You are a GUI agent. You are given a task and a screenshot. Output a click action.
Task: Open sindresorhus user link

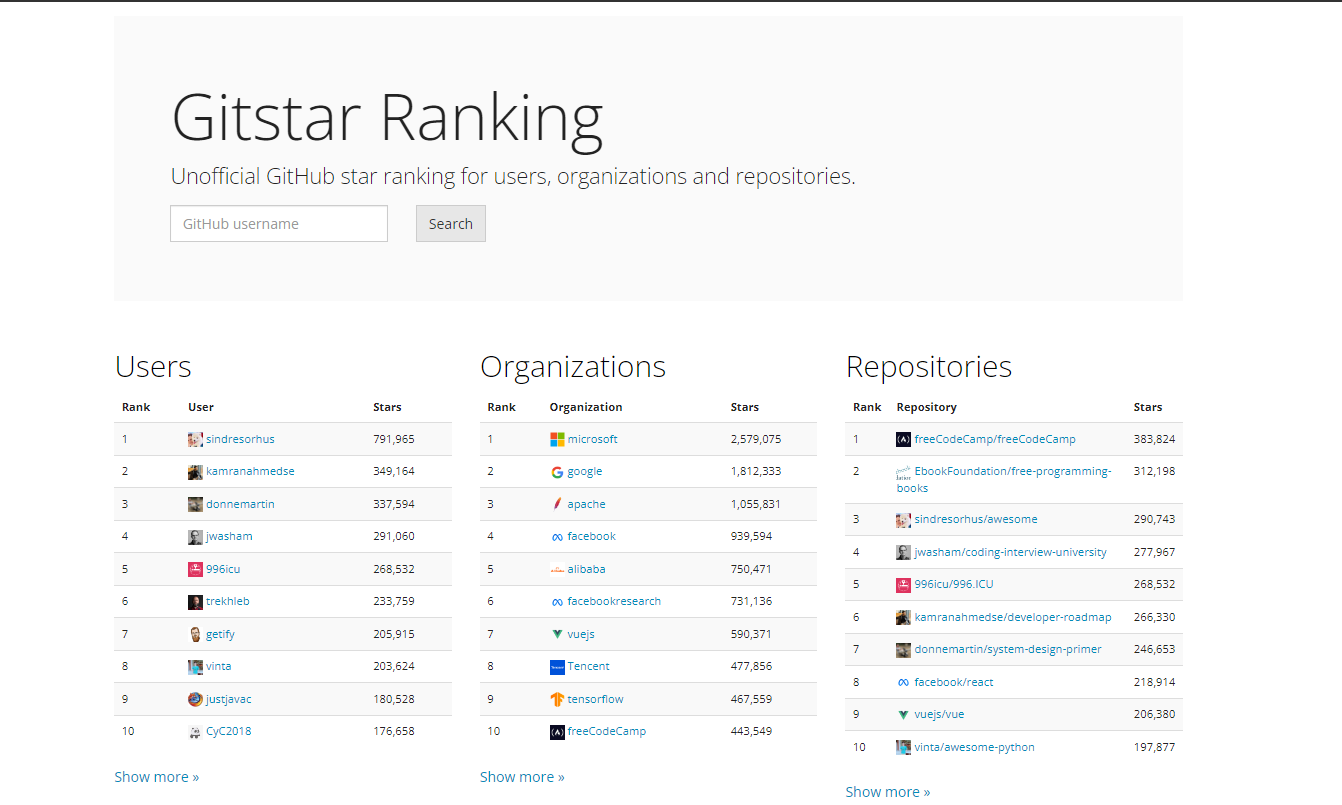(240, 439)
